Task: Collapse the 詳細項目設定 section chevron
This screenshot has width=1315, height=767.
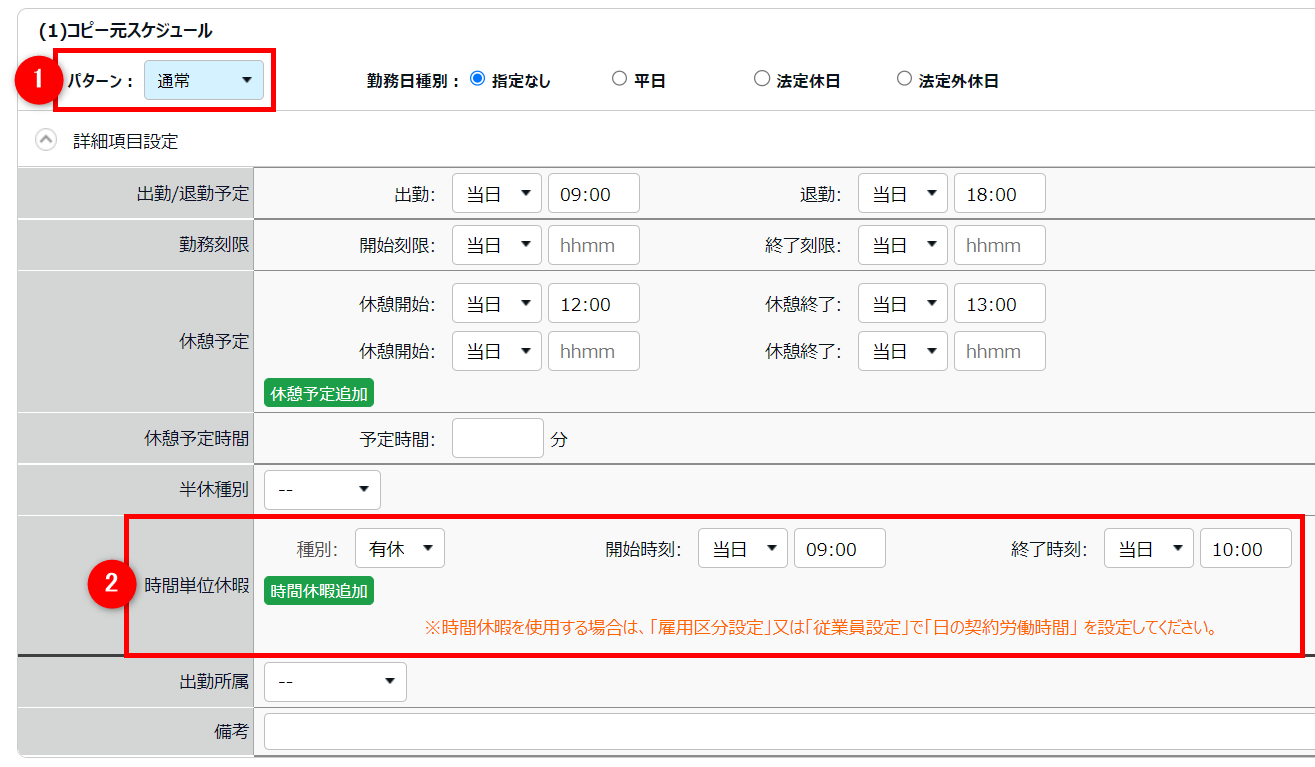Action: (x=46, y=141)
